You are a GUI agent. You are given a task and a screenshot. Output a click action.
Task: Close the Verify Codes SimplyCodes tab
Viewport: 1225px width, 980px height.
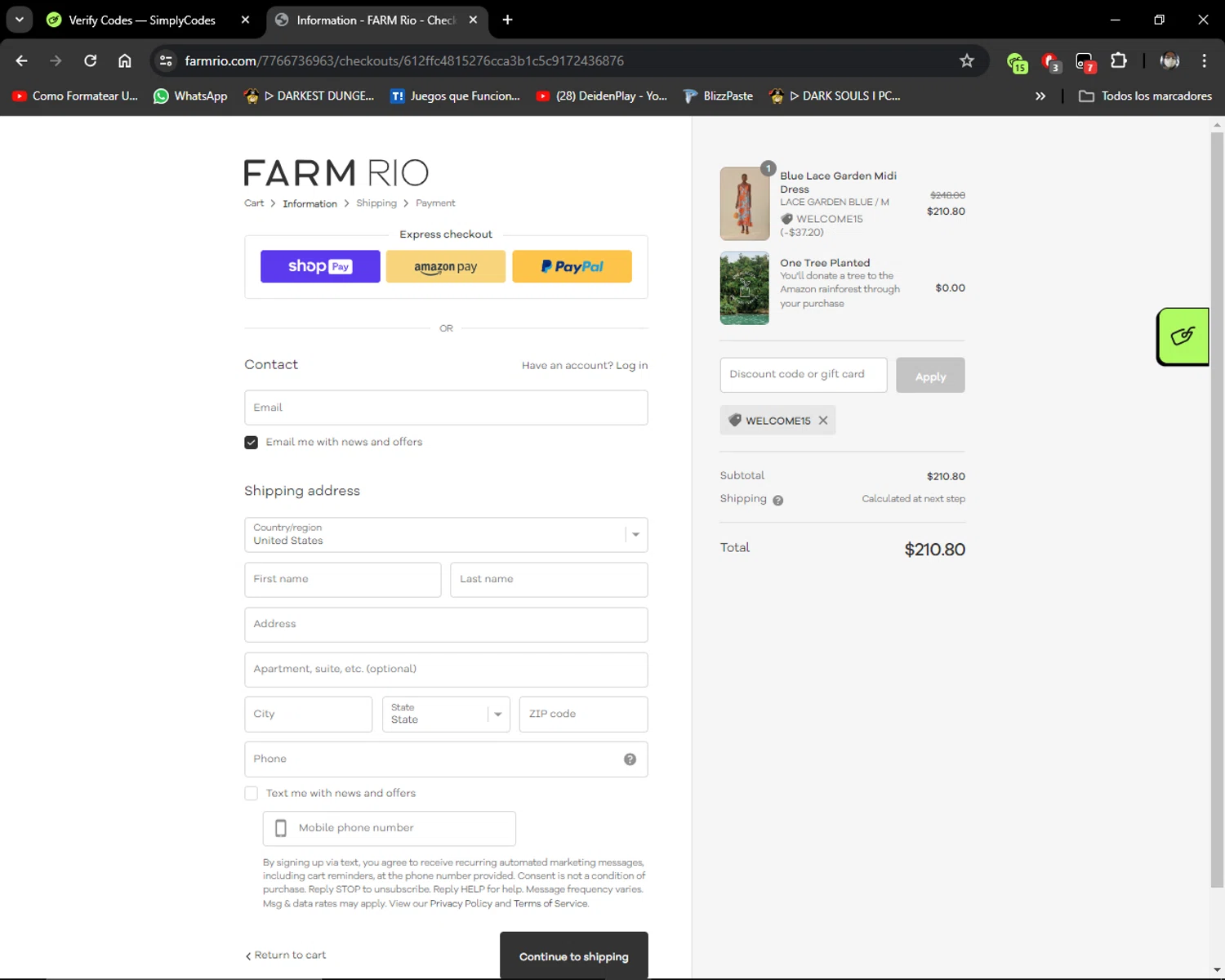[x=245, y=20]
